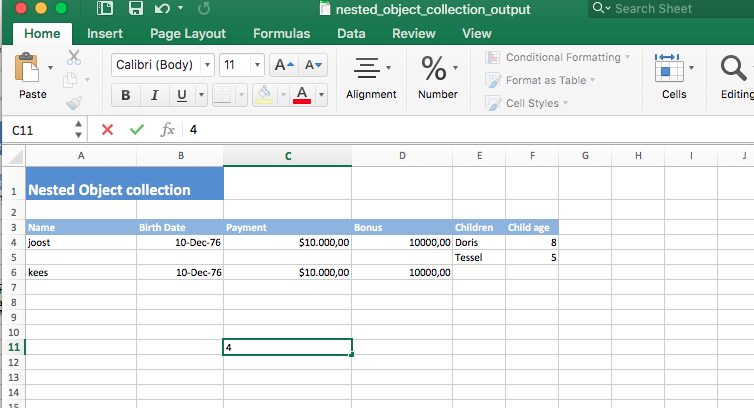This screenshot has height=408, width=754.
Task: Click the Select All corner triangle
Action: point(16,157)
